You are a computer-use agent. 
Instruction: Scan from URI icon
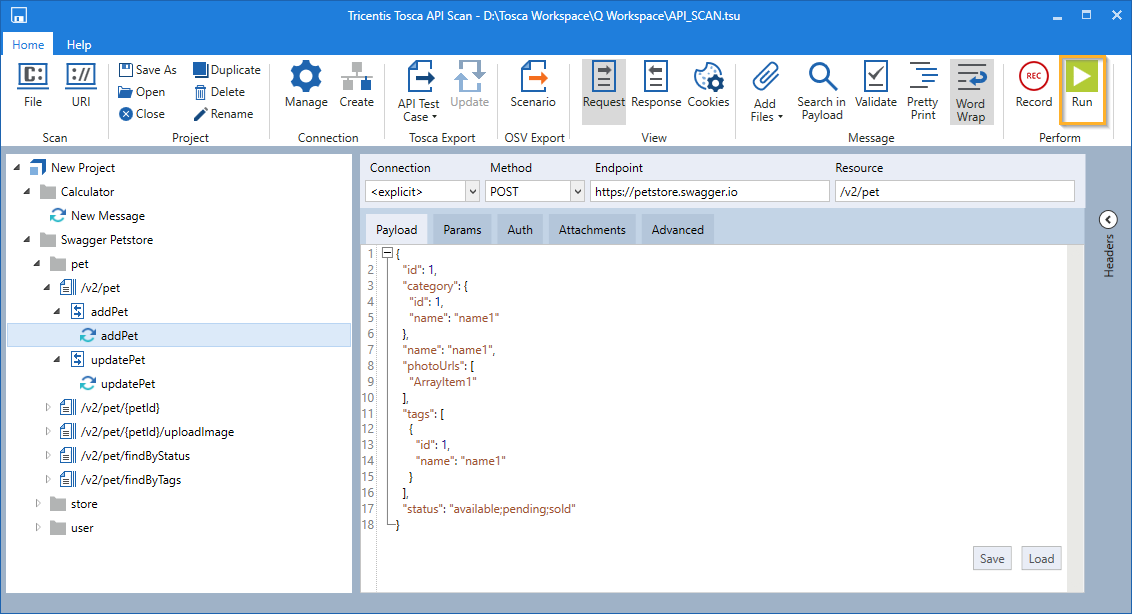point(81,86)
